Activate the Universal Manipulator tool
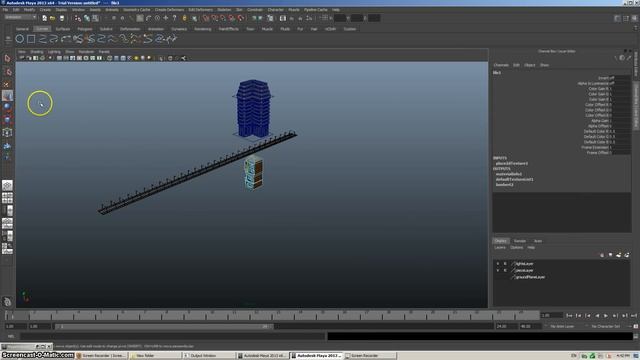The image size is (640, 360). click(x=7, y=132)
